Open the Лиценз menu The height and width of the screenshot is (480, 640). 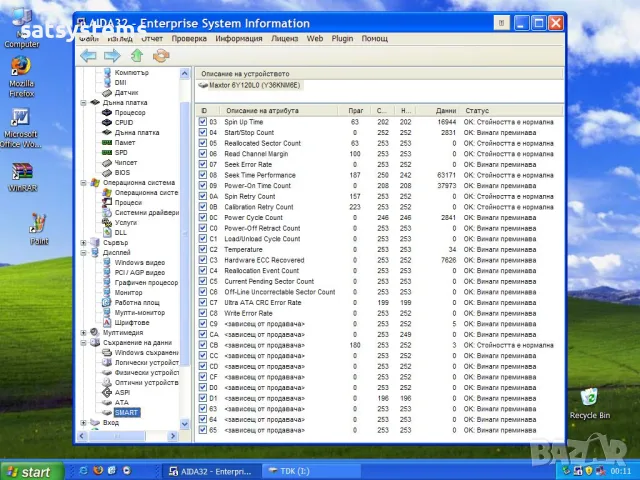coord(284,39)
